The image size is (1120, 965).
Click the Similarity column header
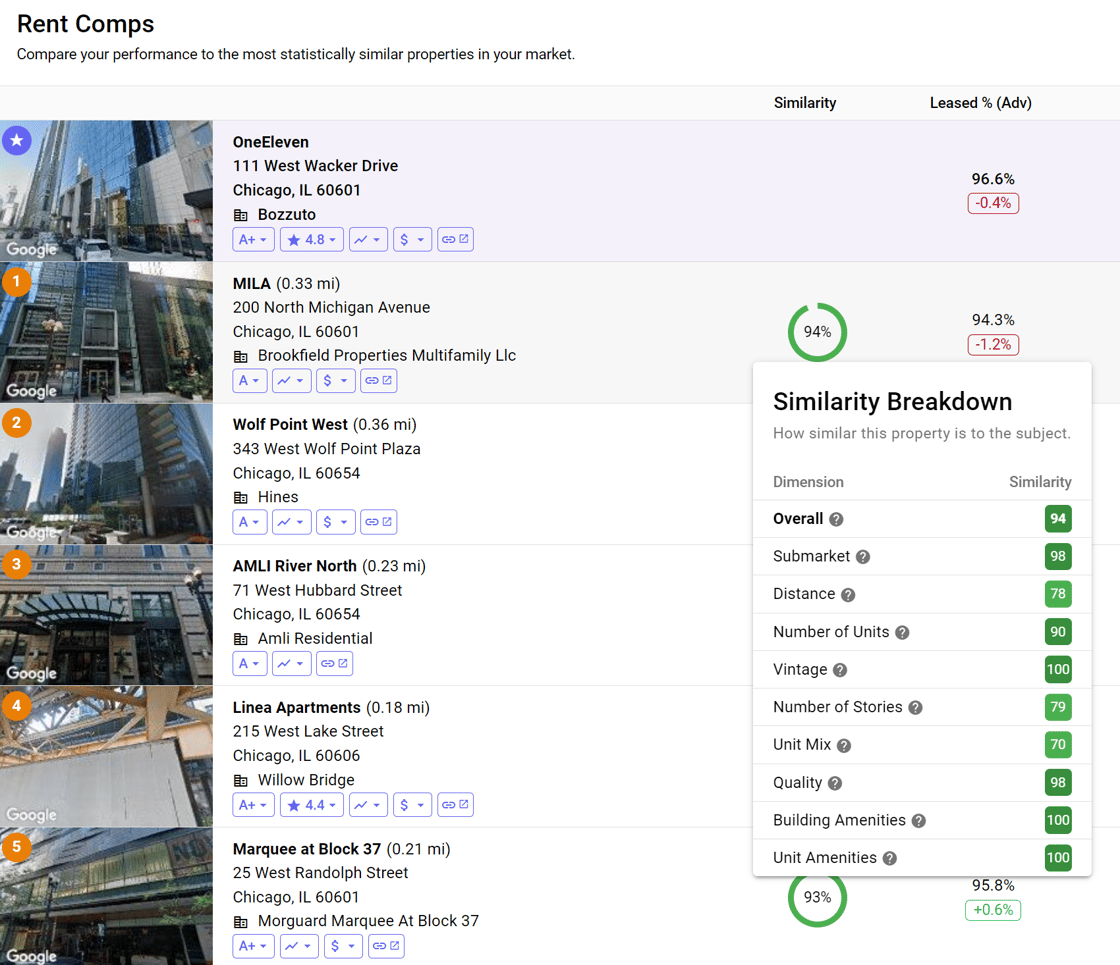[805, 103]
